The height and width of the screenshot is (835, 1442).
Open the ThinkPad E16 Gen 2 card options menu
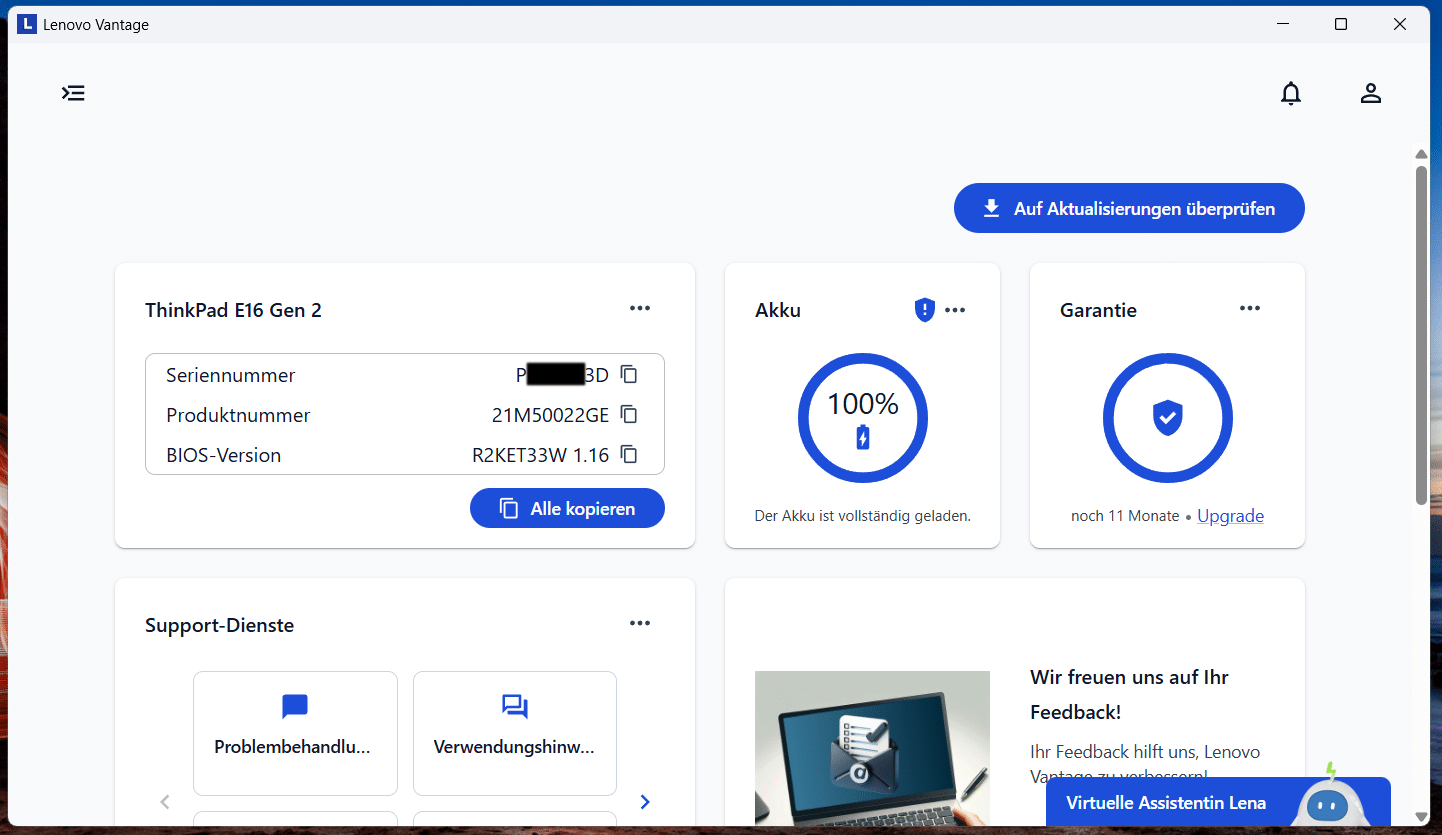point(640,308)
